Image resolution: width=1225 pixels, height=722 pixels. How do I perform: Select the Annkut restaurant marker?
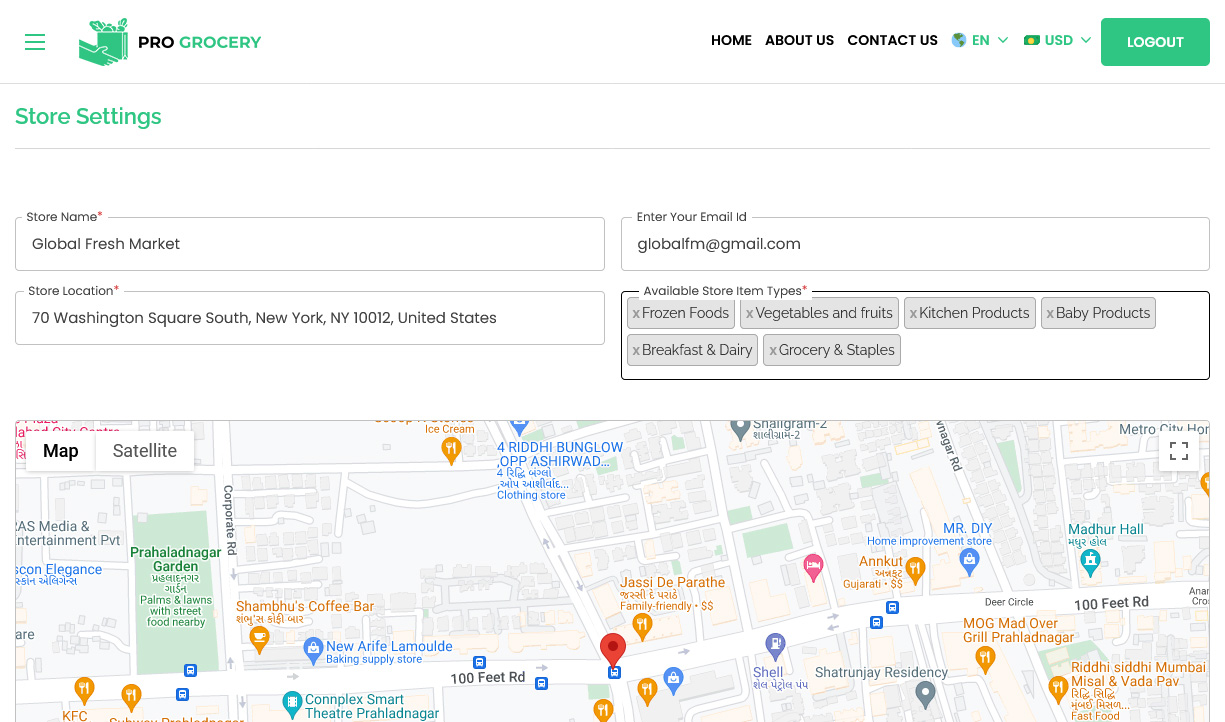tap(915, 570)
